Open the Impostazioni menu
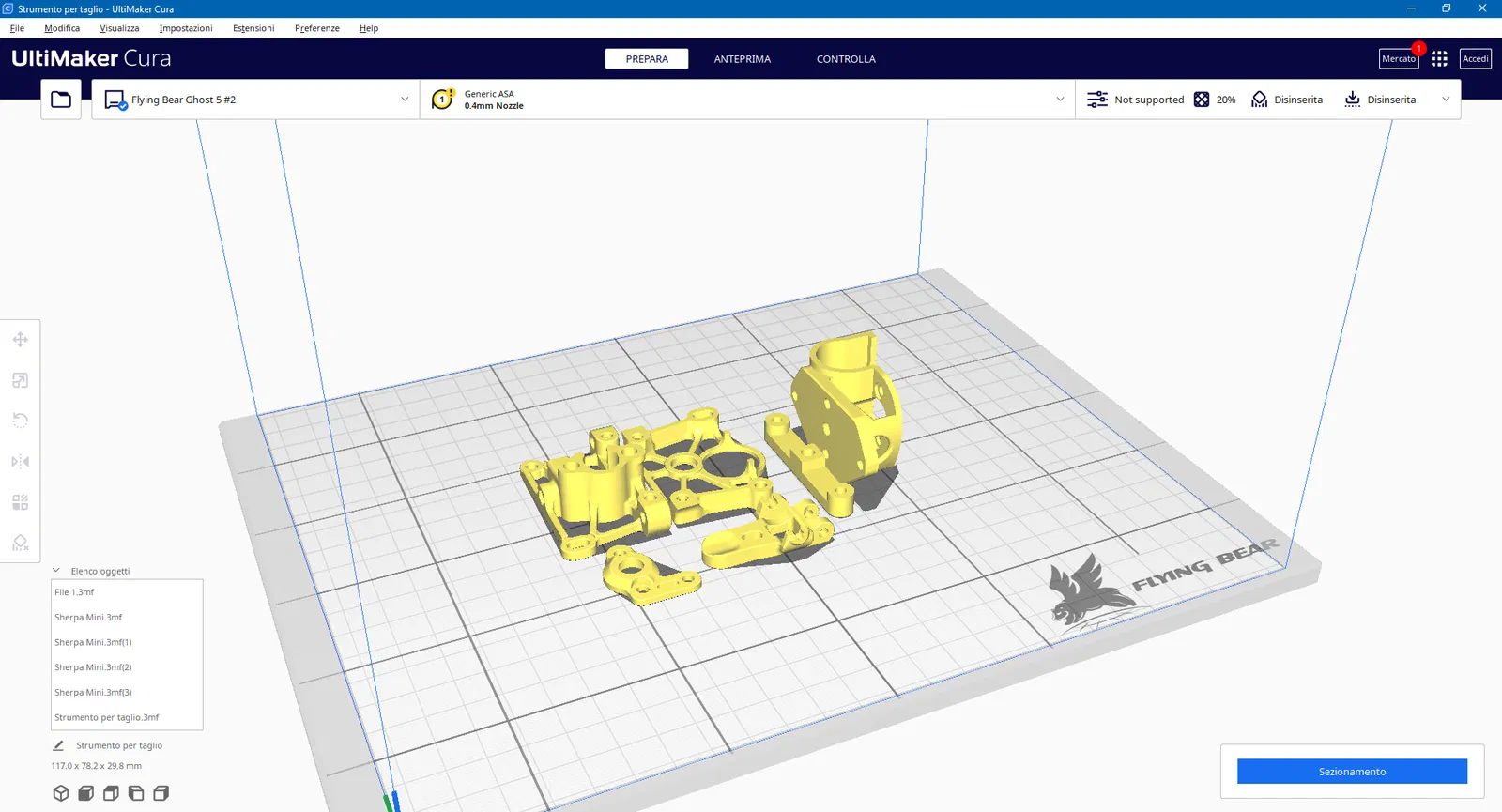 [186, 28]
